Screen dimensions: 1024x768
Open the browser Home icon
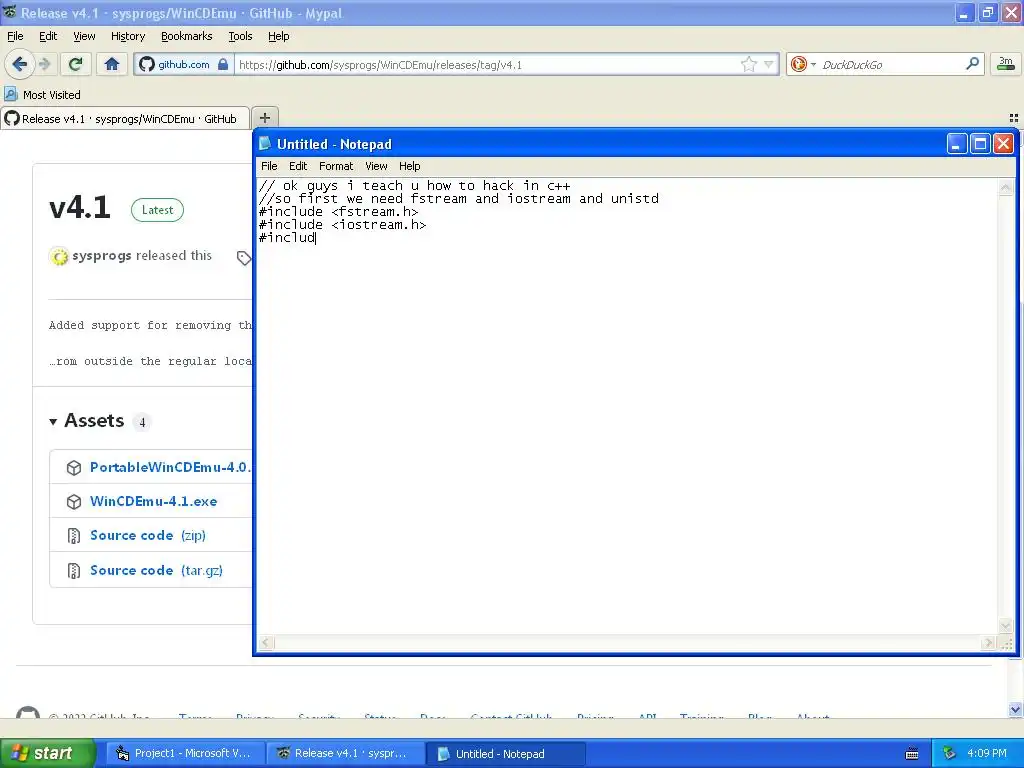point(112,64)
